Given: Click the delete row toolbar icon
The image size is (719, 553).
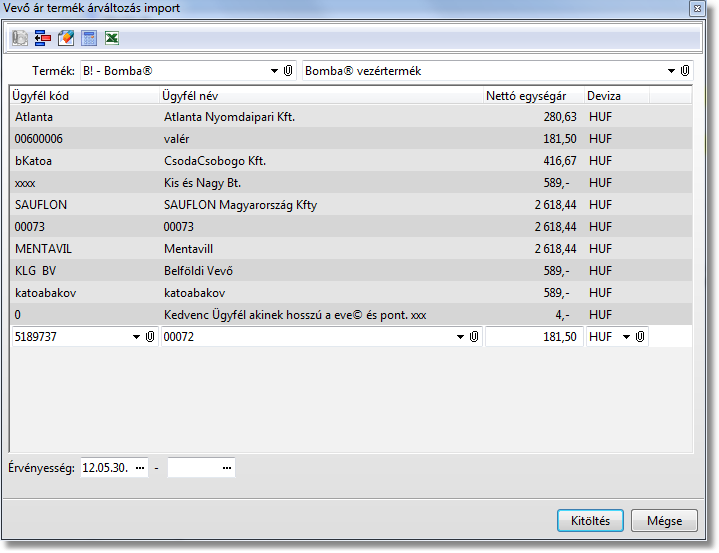Looking at the screenshot, I should [43, 38].
